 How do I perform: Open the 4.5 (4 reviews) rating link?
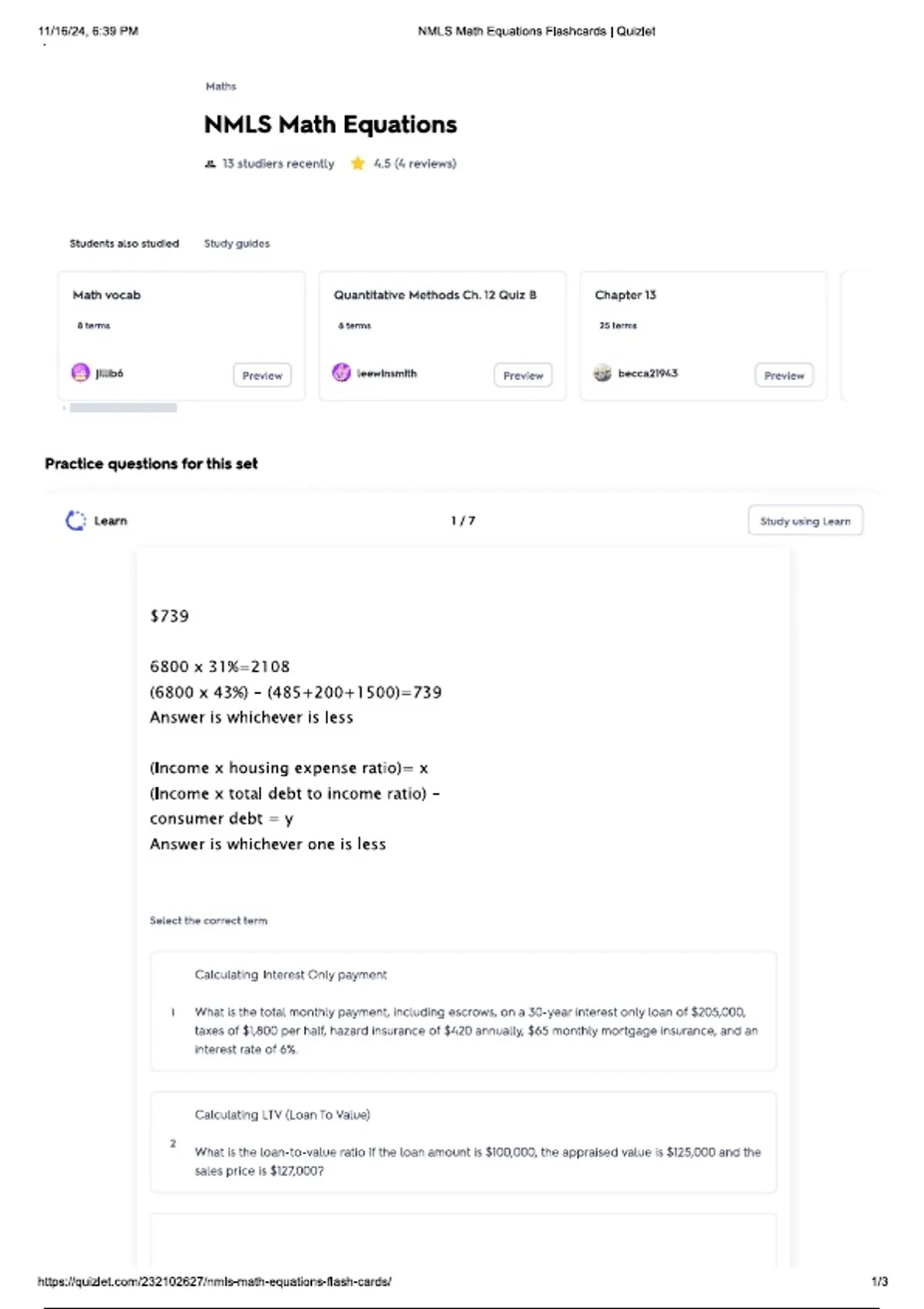point(415,164)
